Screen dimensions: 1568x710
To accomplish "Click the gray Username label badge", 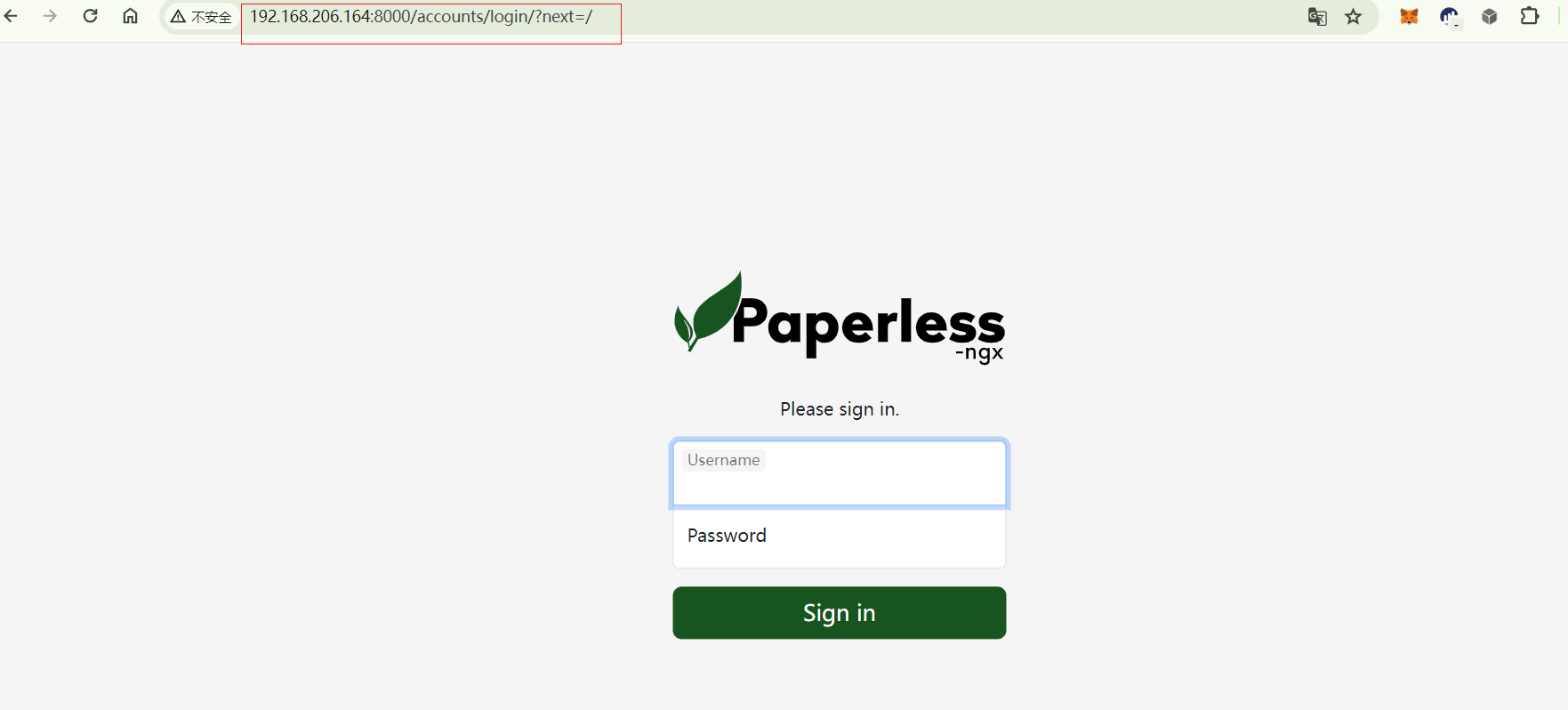I will coord(724,460).
